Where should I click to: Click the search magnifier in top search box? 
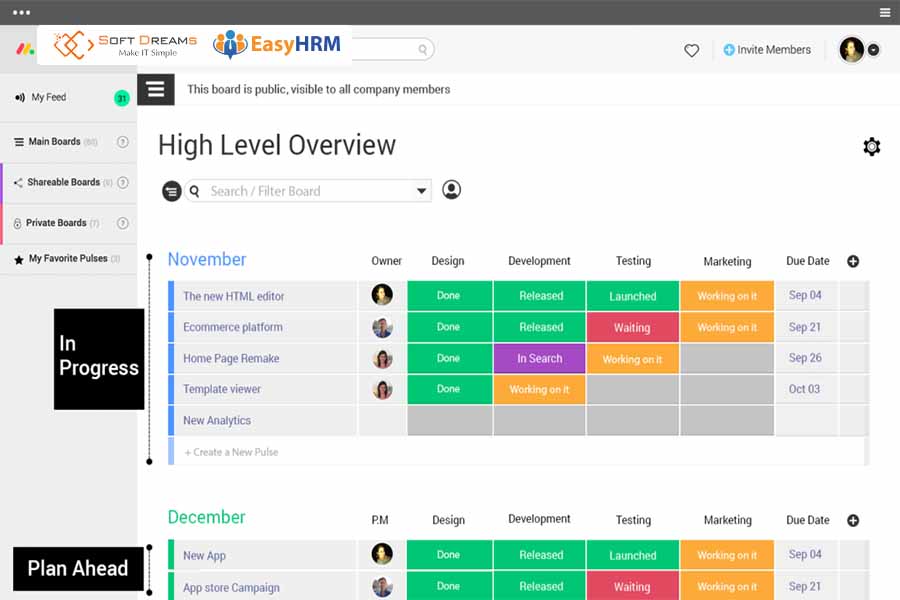point(422,49)
